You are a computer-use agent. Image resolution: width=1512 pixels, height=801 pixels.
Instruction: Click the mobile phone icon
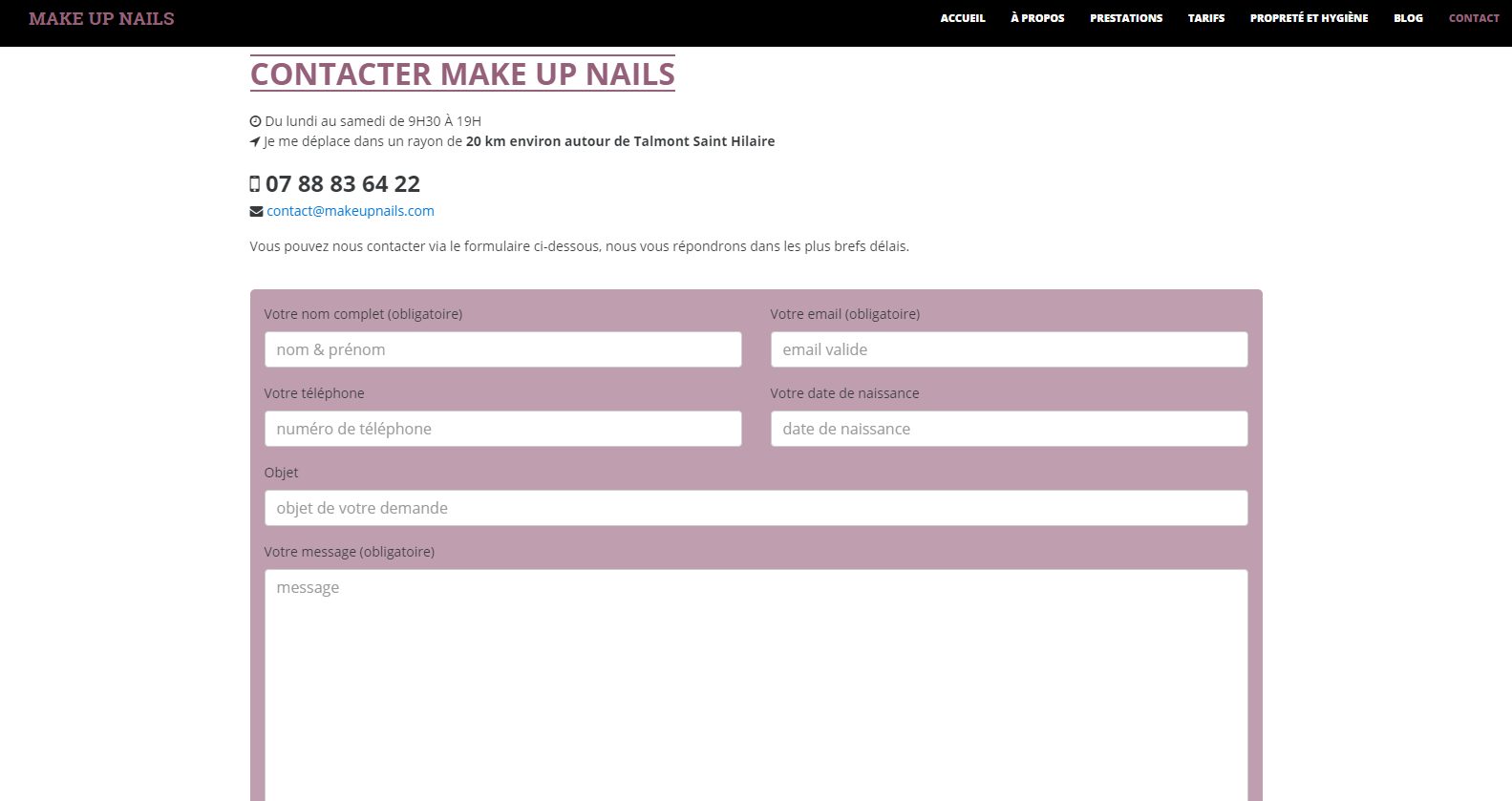[x=255, y=183]
